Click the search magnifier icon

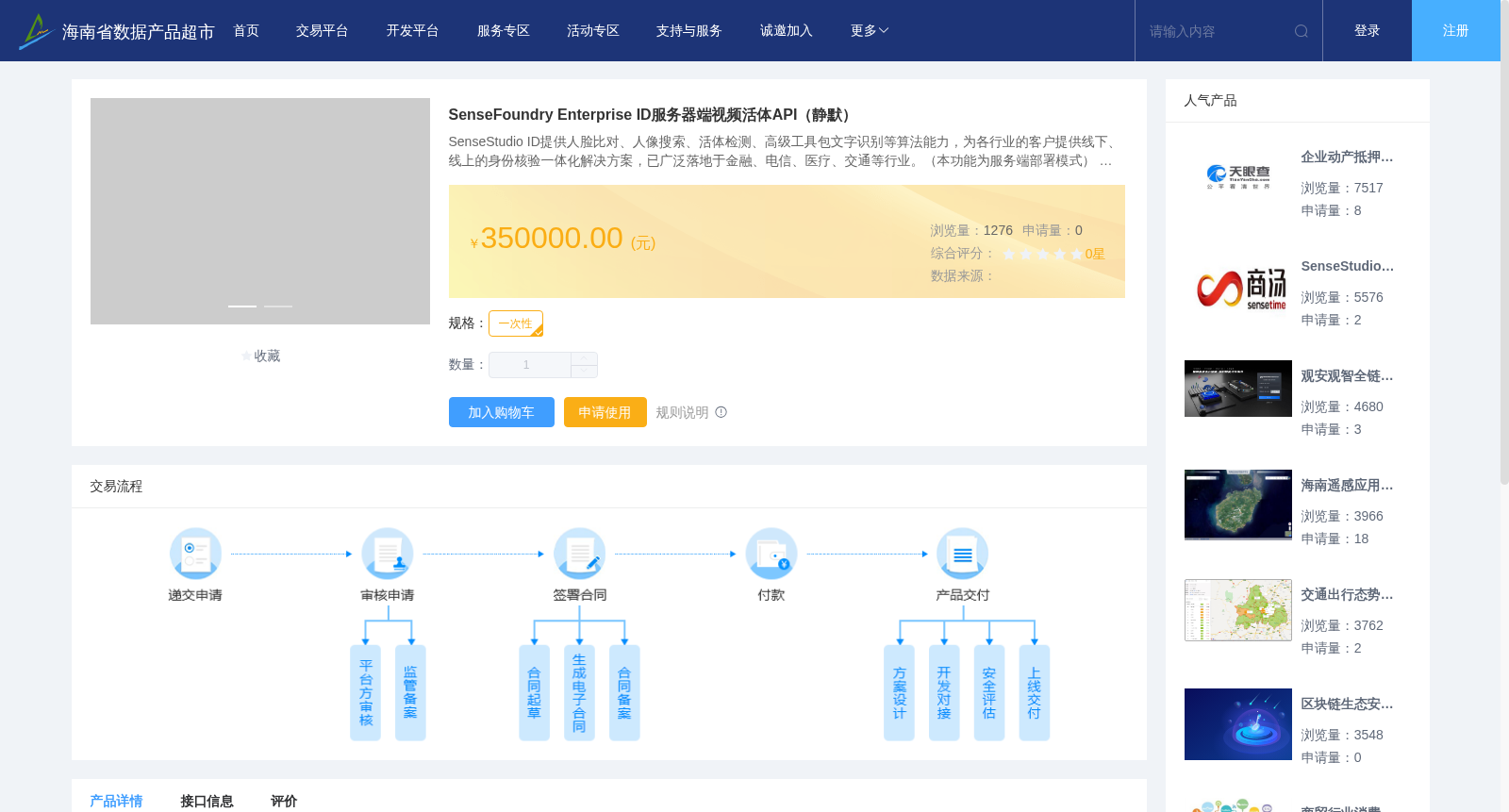pos(1302,31)
